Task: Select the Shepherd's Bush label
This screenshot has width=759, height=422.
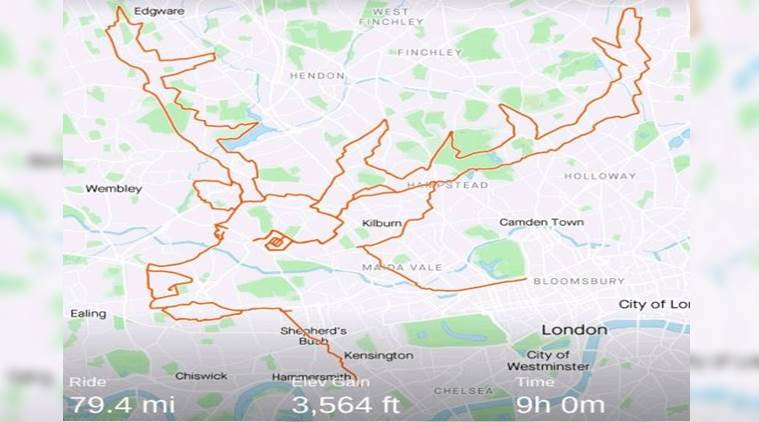Action: coord(313,336)
